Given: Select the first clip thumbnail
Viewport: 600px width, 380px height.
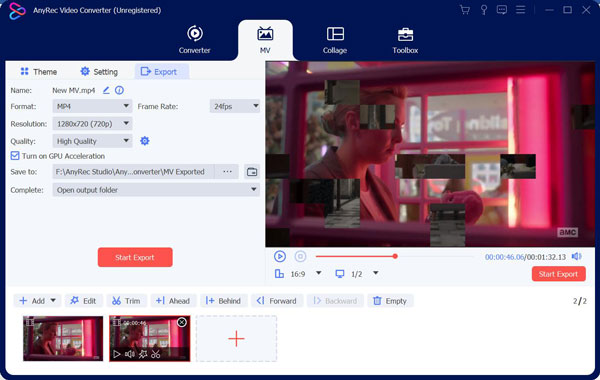Looking at the screenshot, I should click(63, 338).
